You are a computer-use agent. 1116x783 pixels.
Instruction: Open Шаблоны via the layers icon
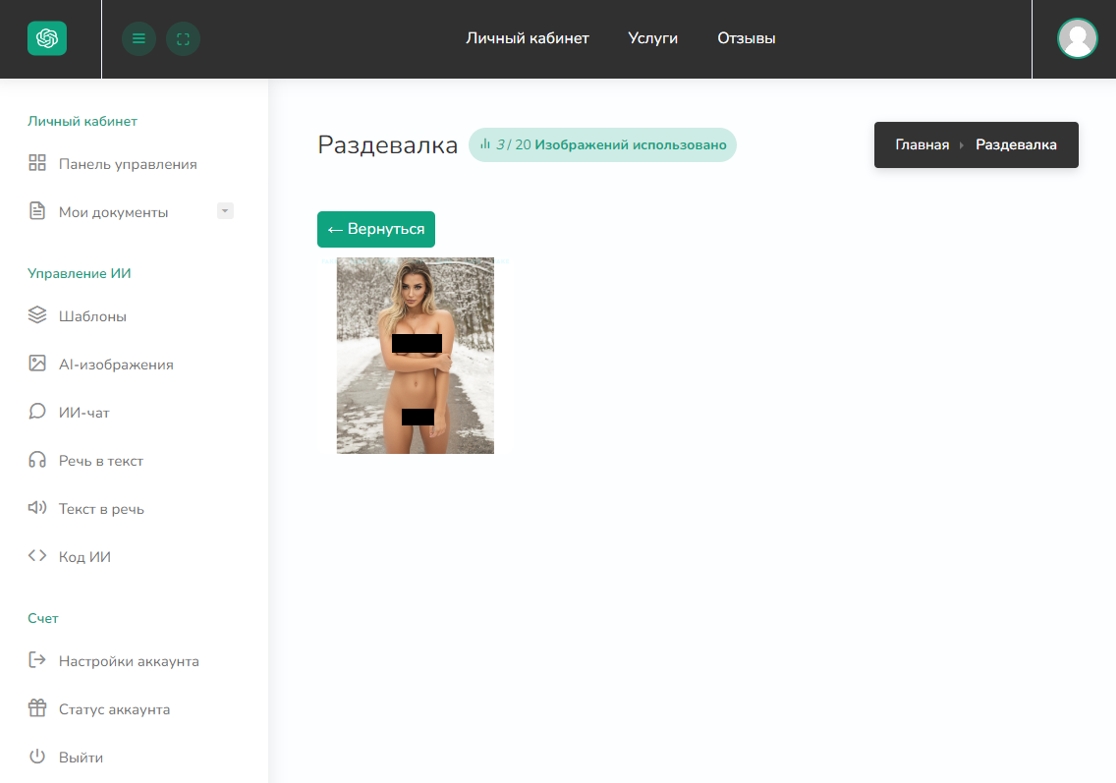tap(37, 315)
